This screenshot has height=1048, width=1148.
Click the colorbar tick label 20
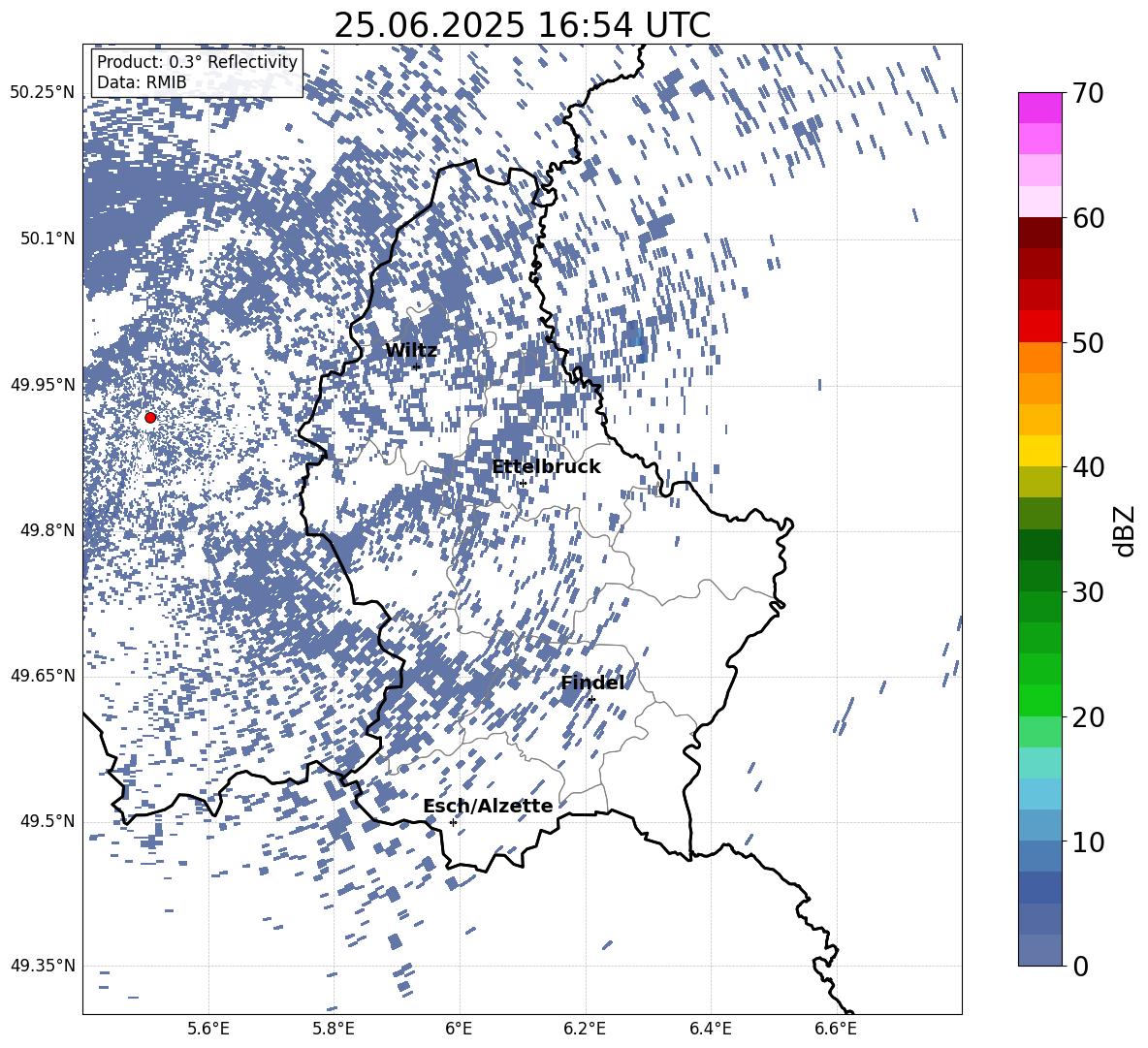point(1089,717)
